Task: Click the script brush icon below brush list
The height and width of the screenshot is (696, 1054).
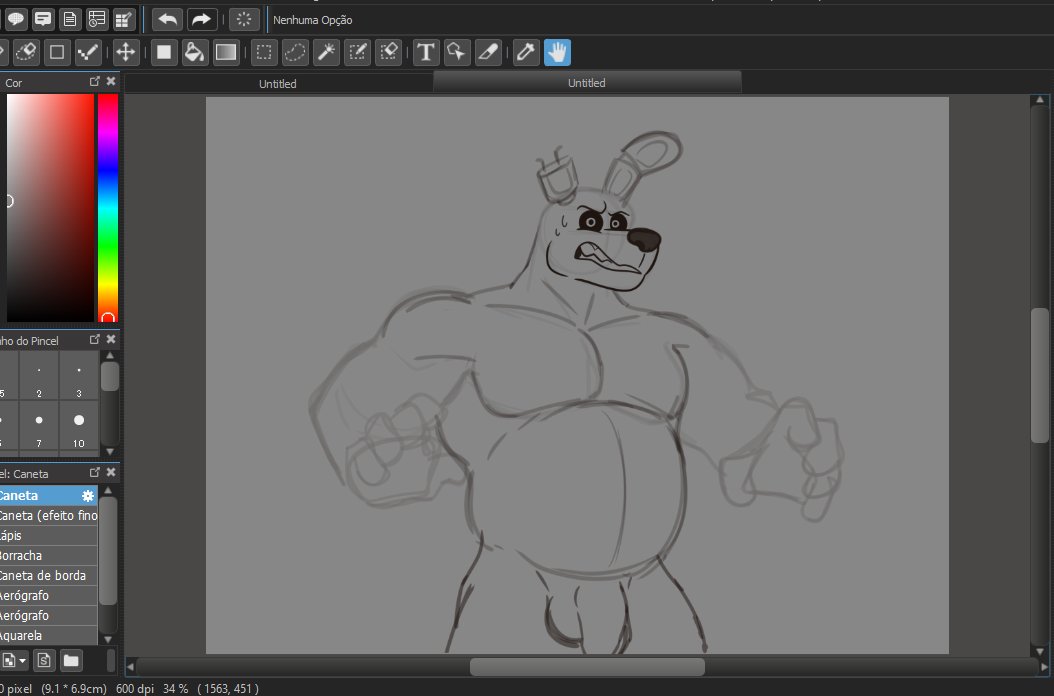Action: point(44,660)
